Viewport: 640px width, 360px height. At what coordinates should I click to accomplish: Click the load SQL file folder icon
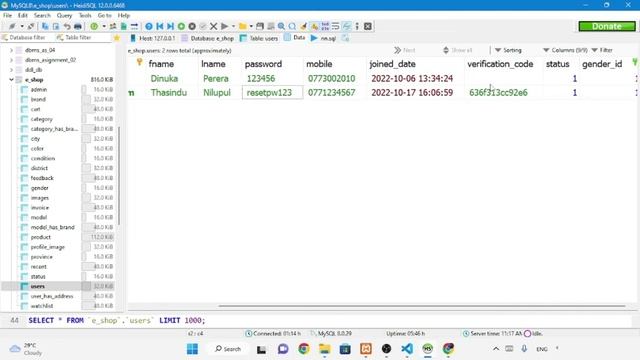point(243,27)
